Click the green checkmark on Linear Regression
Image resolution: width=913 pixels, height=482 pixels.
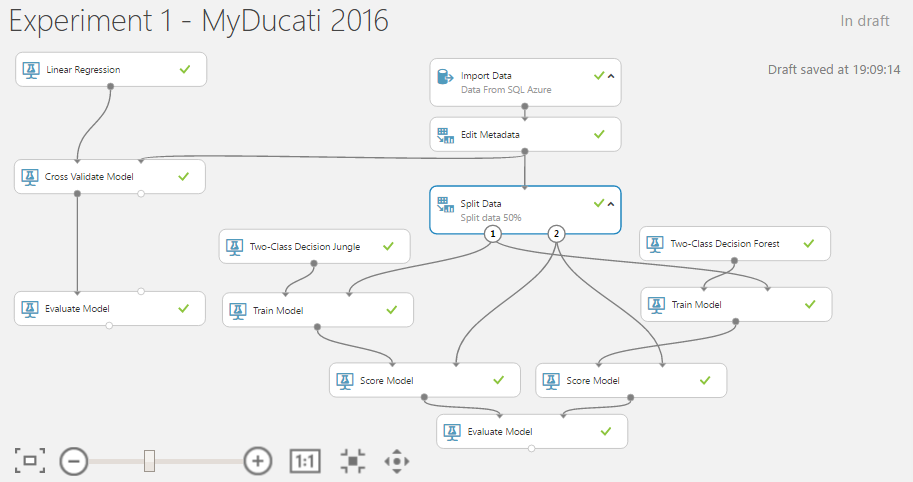184,70
